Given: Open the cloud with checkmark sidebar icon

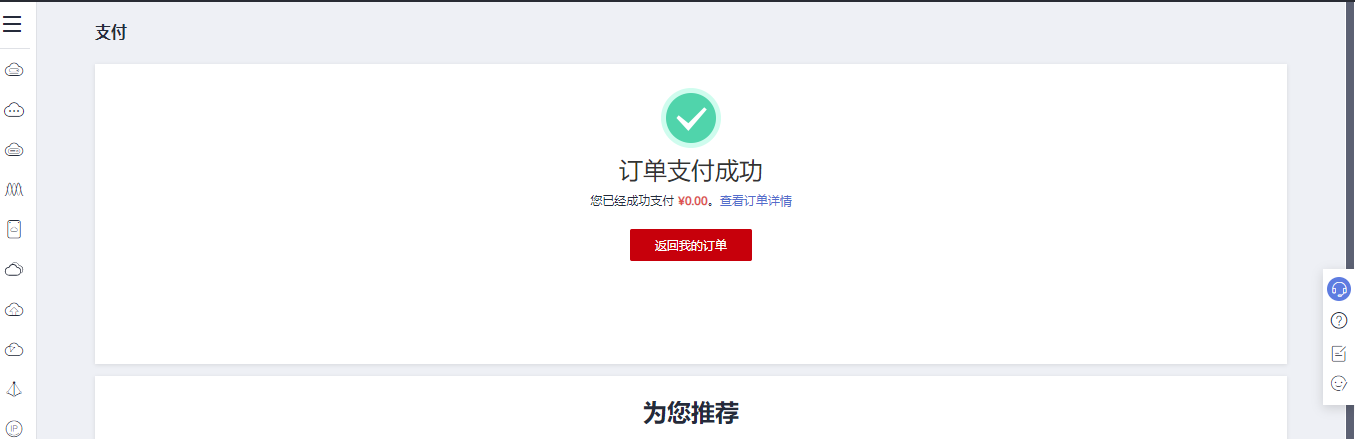Looking at the screenshot, I should coord(14,349).
